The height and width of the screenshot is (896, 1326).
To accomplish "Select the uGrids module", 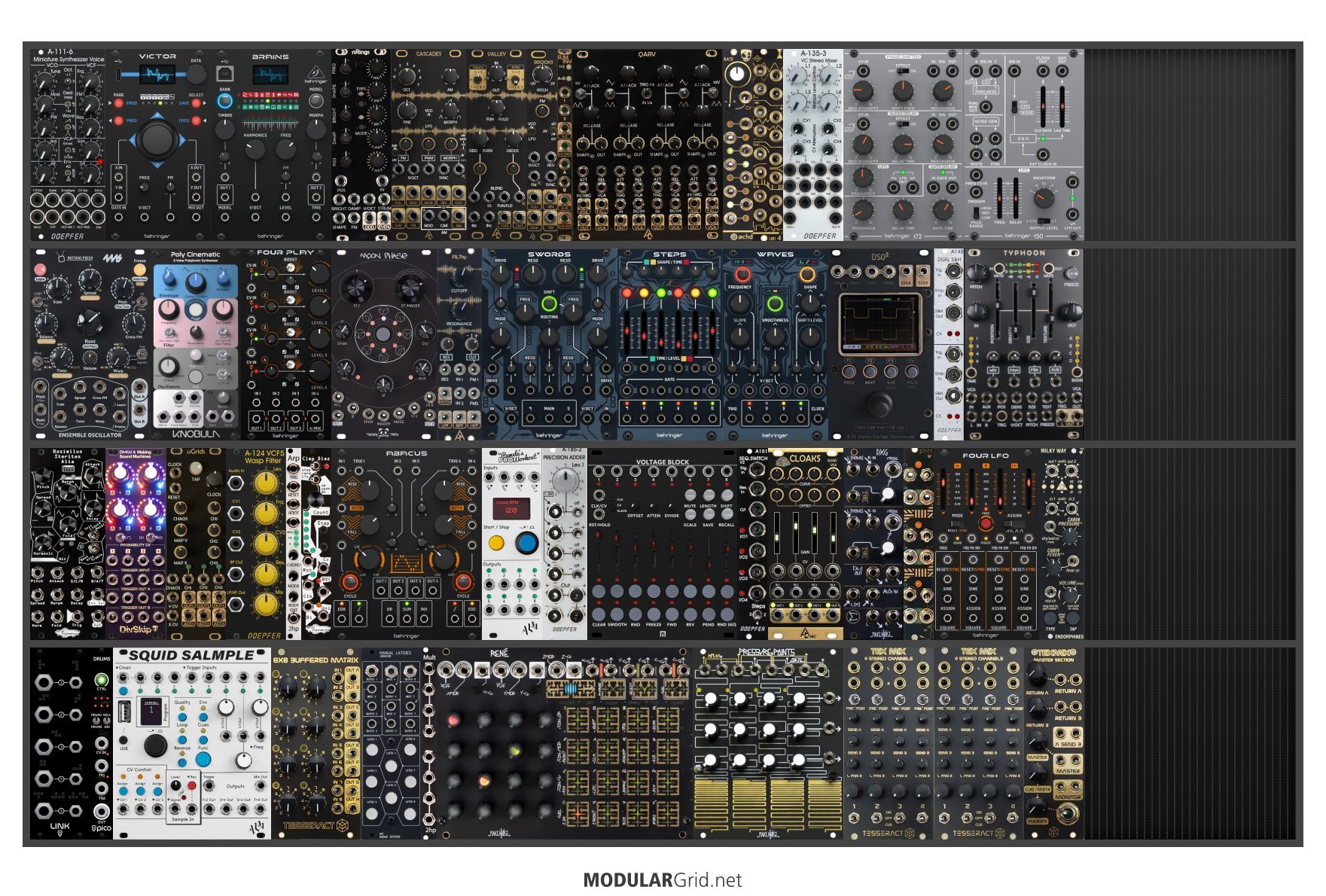I will tap(196, 544).
